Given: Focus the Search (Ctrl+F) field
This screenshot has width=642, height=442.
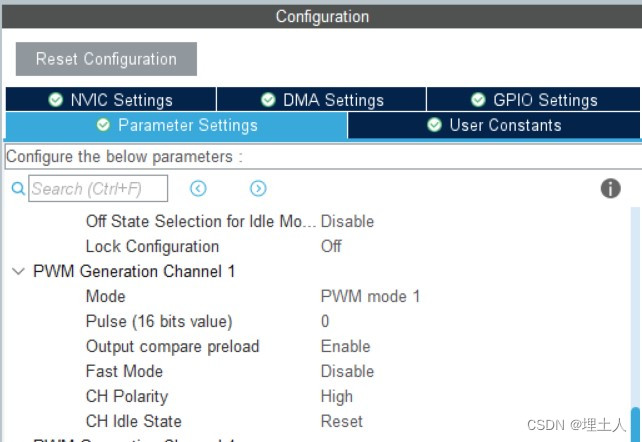Looking at the screenshot, I should pos(98,188).
